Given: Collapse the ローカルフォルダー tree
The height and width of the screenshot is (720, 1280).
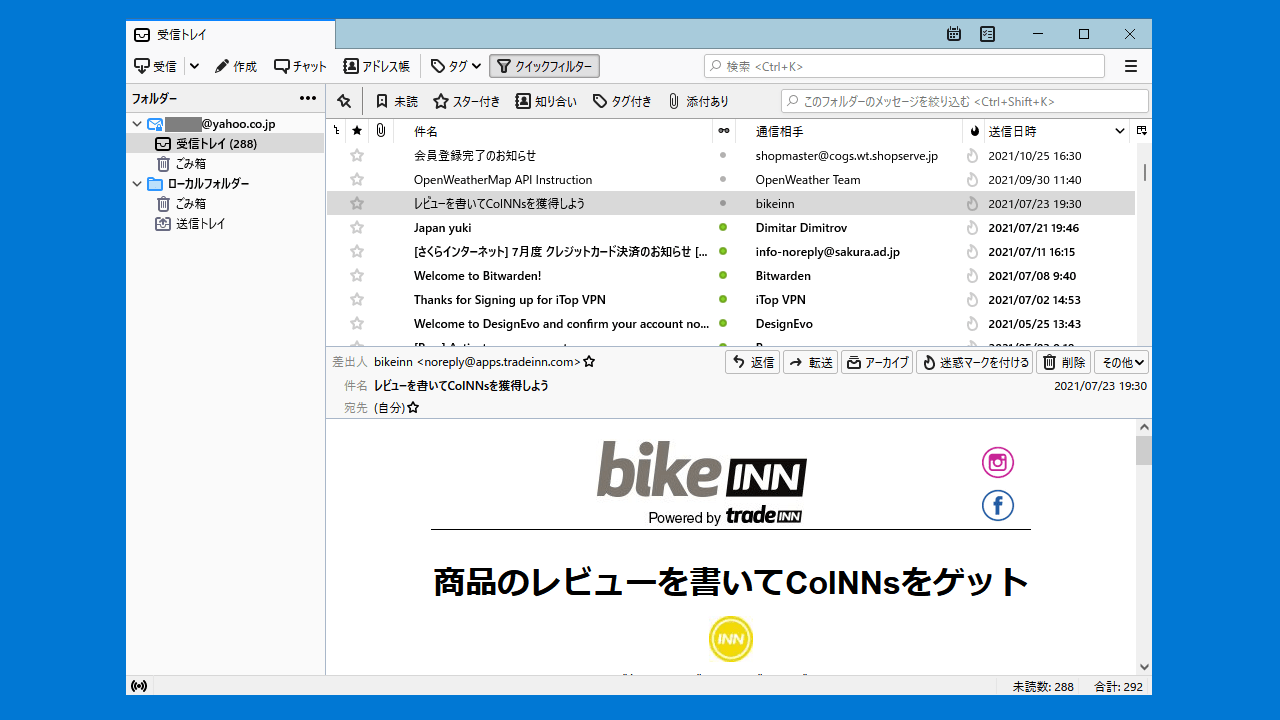Looking at the screenshot, I should 137,184.
